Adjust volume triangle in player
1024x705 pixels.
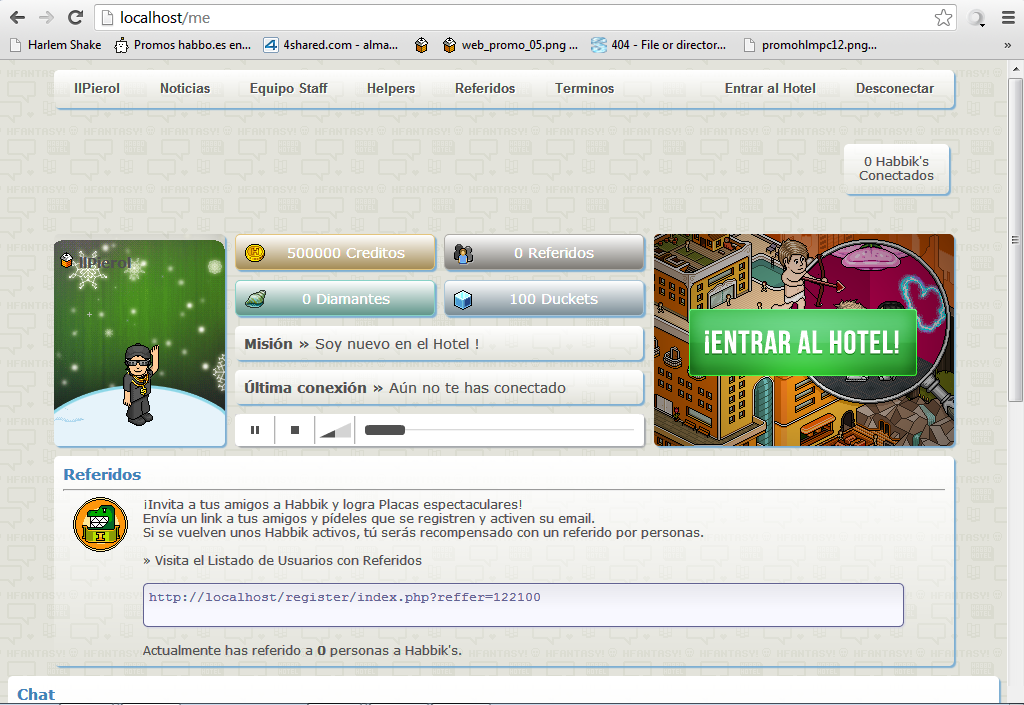[x=336, y=431]
